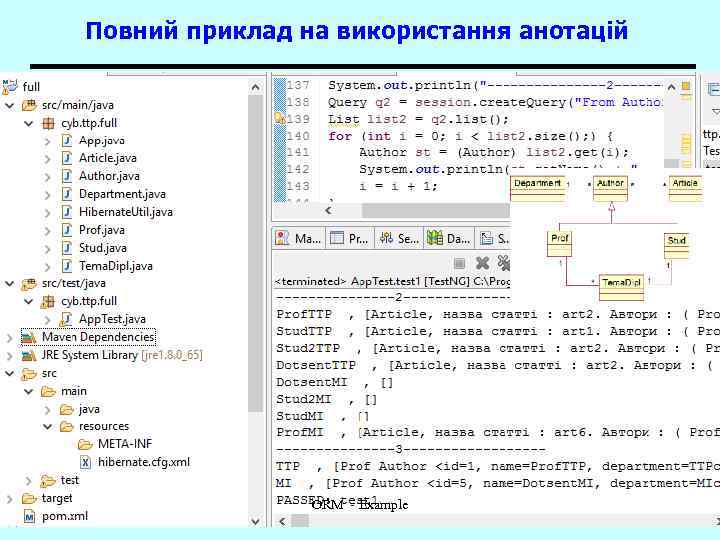The width and height of the screenshot is (720, 540).
Task: Collapse the main folder under src
Action: (x=29, y=391)
